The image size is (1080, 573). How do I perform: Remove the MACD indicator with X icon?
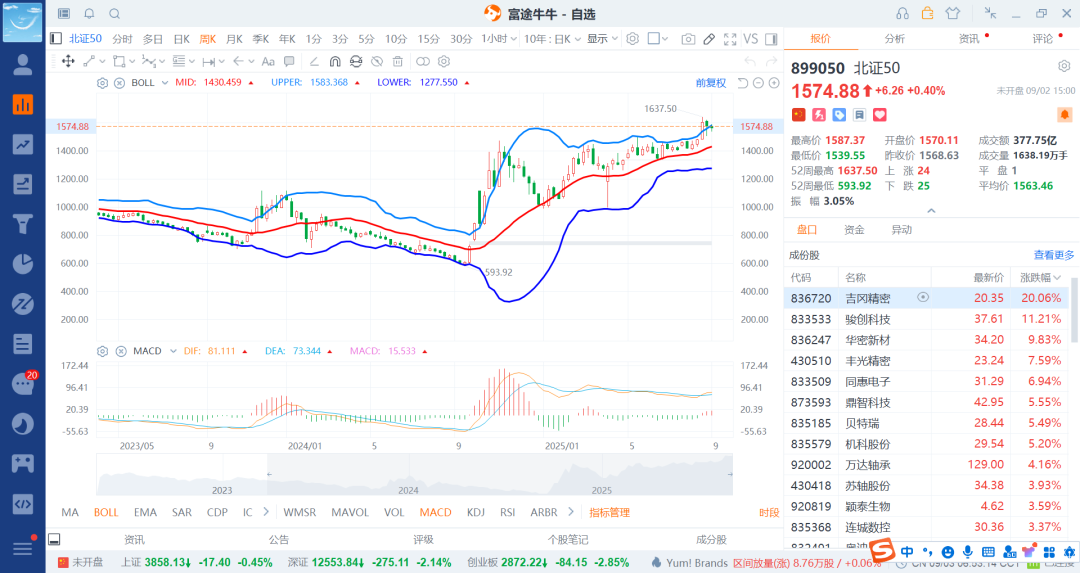pos(121,351)
